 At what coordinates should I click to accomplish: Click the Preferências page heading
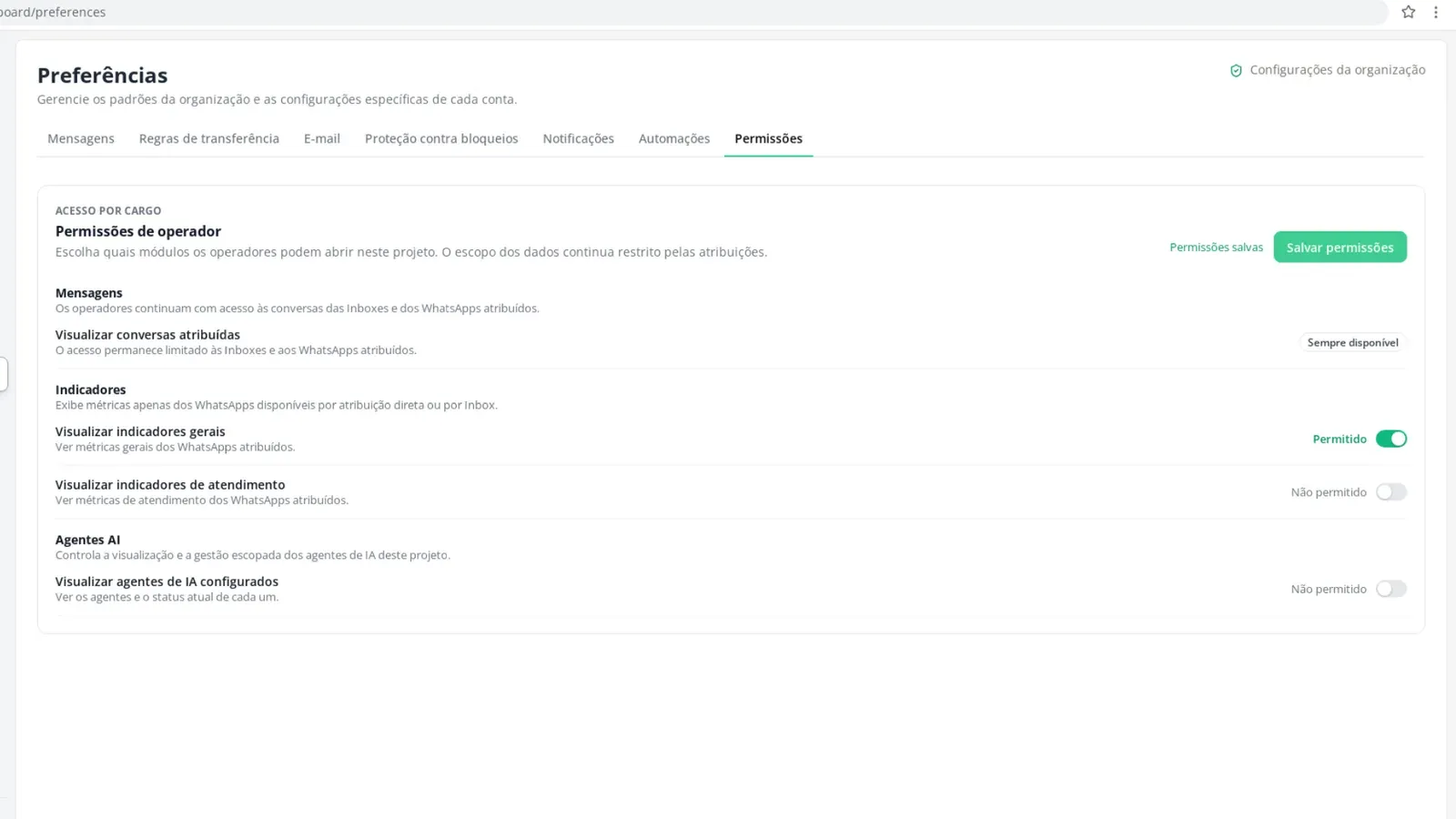click(x=103, y=76)
